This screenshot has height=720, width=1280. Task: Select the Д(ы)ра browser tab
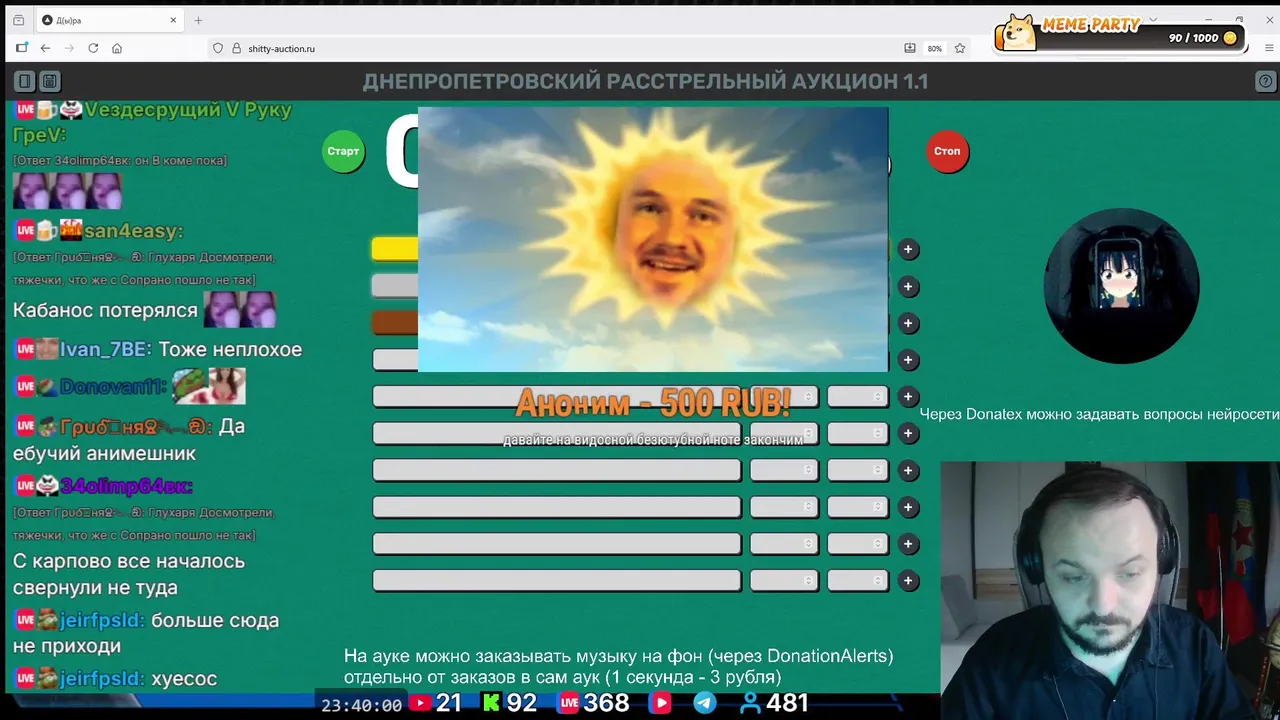click(x=110, y=20)
